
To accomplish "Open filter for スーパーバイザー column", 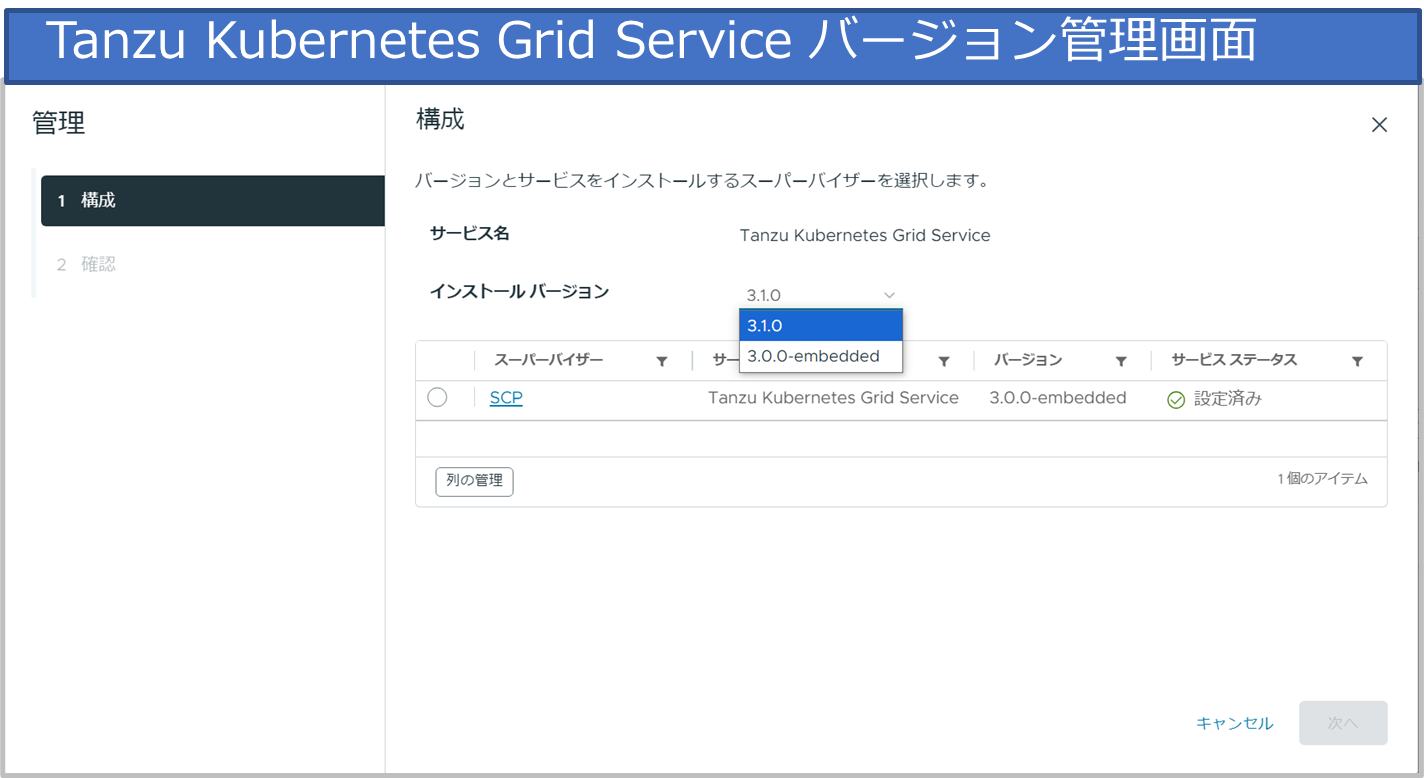I will tap(662, 361).
